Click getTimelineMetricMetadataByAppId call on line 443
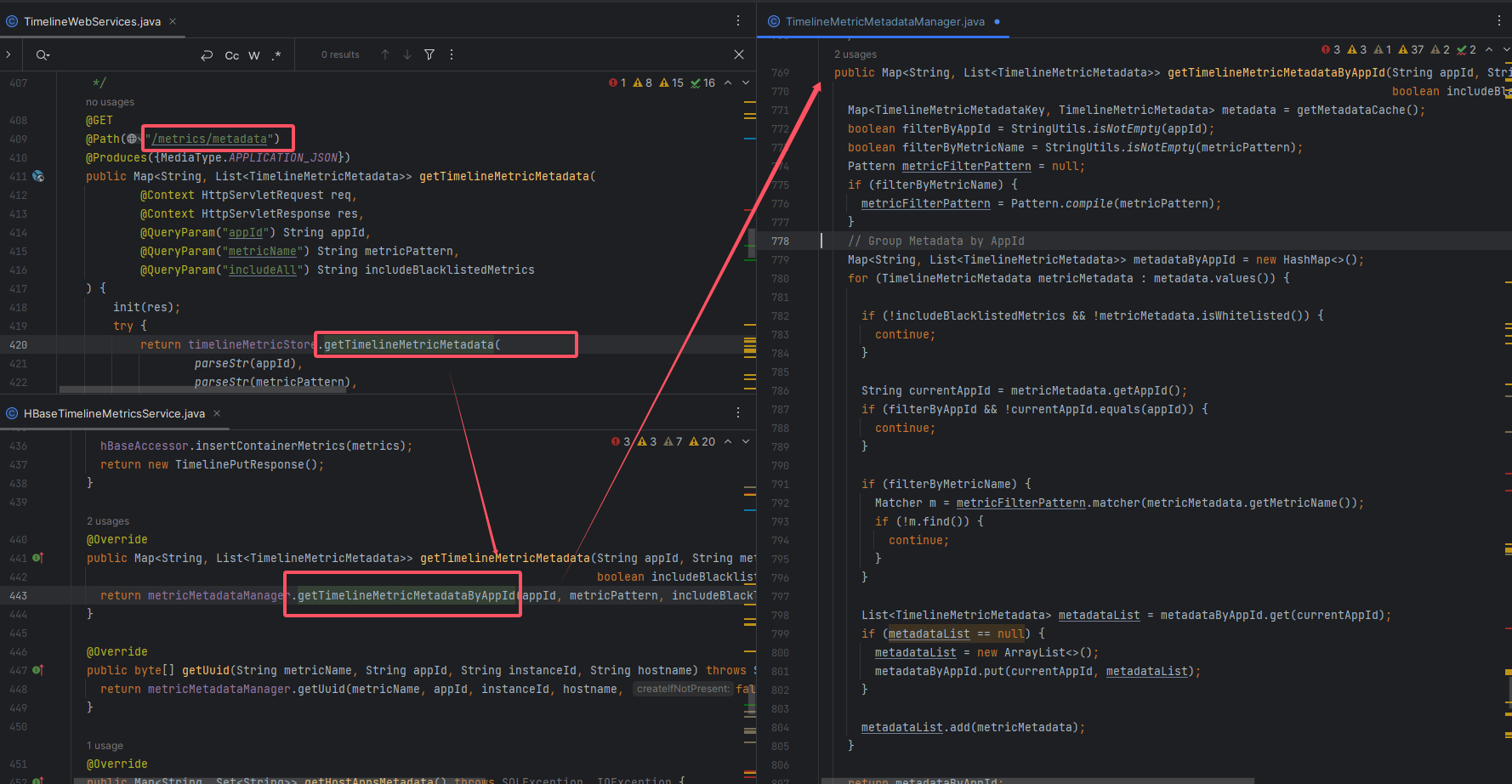1512x784 pixels. (x=406, y=595)
